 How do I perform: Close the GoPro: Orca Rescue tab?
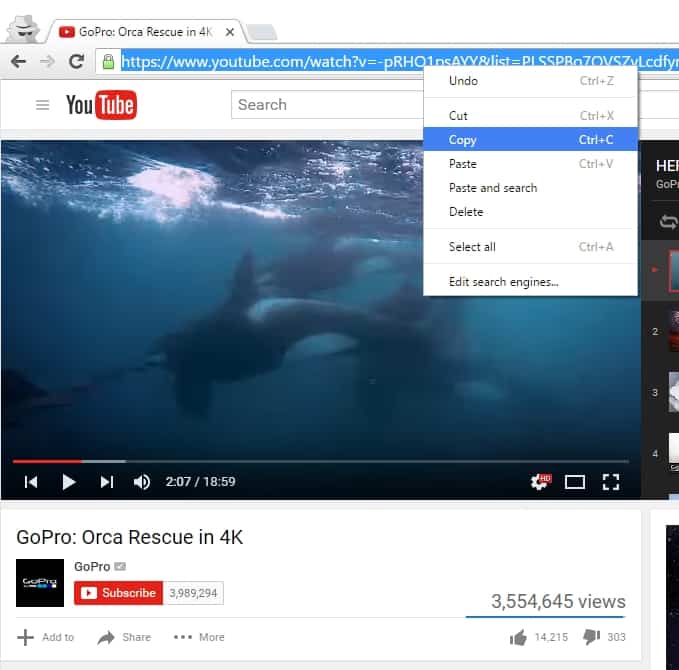tap(230, 32)
